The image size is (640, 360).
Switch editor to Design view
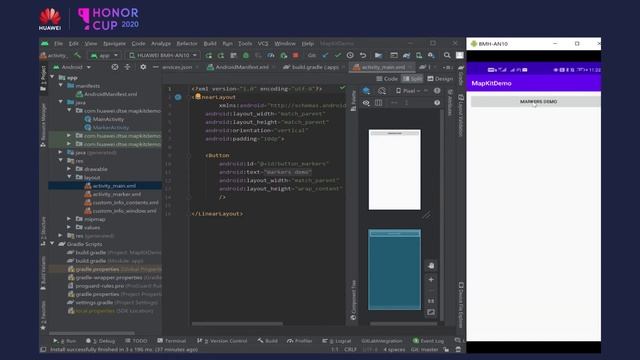click(440, 79)
